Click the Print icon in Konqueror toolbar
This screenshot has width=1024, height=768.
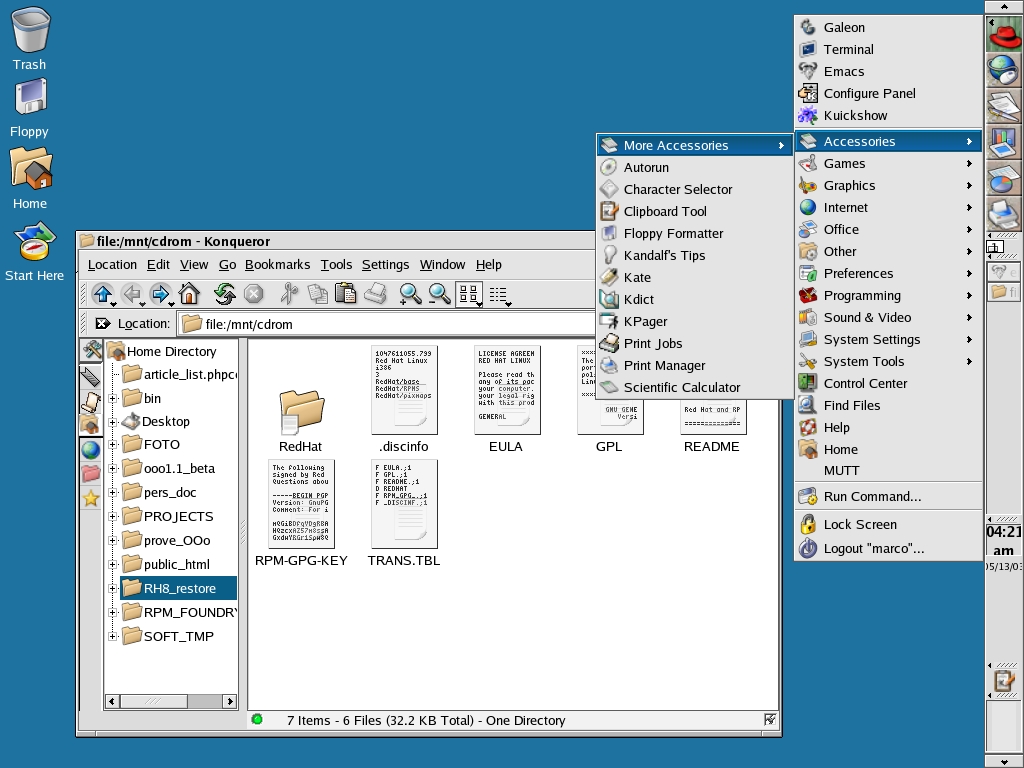[375, 294]
